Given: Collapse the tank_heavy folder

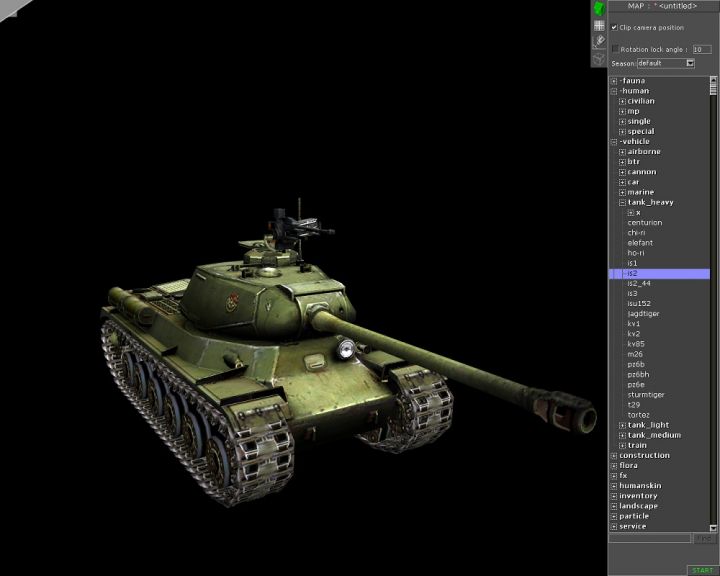Looking at the screenshot, I should (x=622, y=202).
